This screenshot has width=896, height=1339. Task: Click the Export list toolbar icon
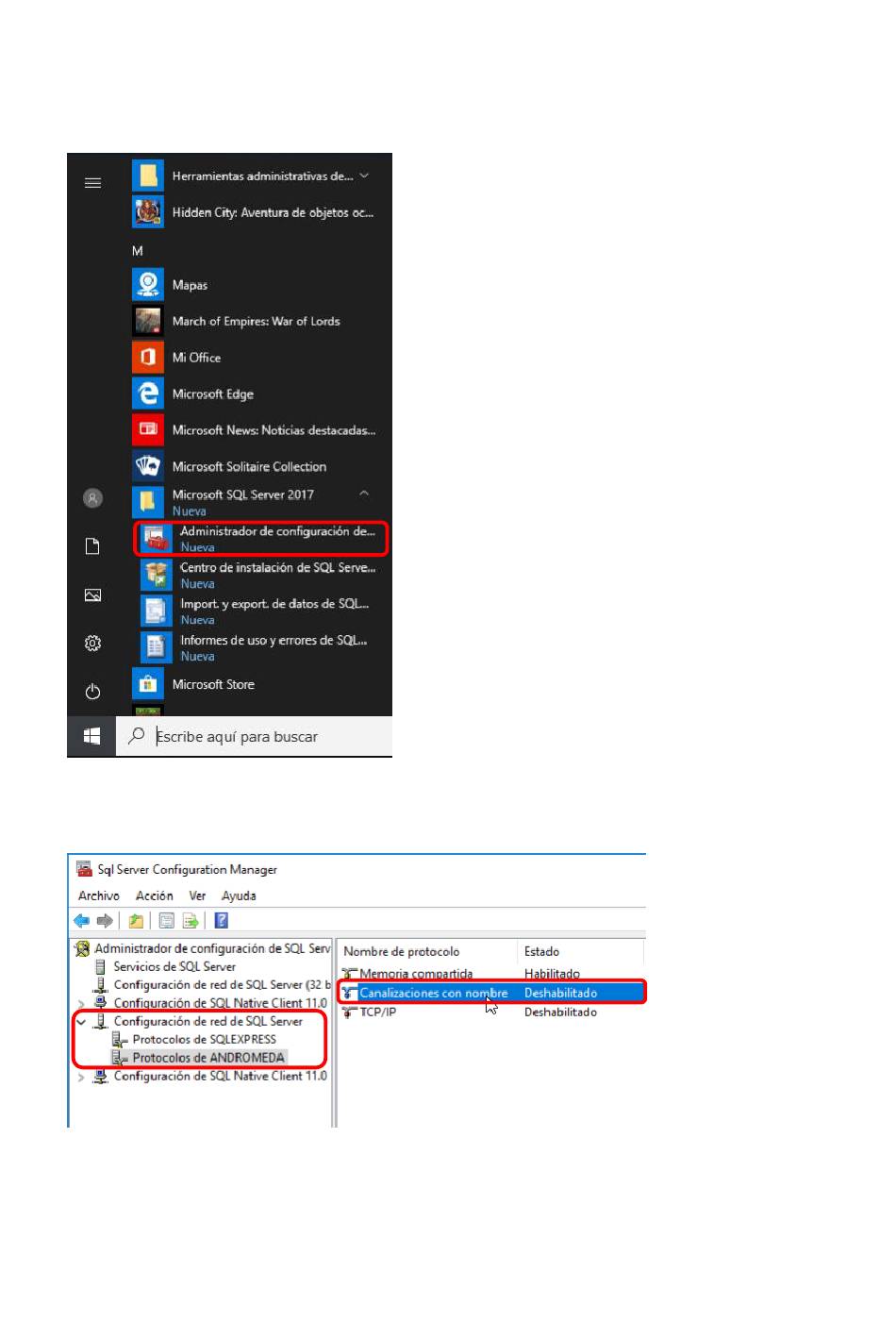click(191, 921)
